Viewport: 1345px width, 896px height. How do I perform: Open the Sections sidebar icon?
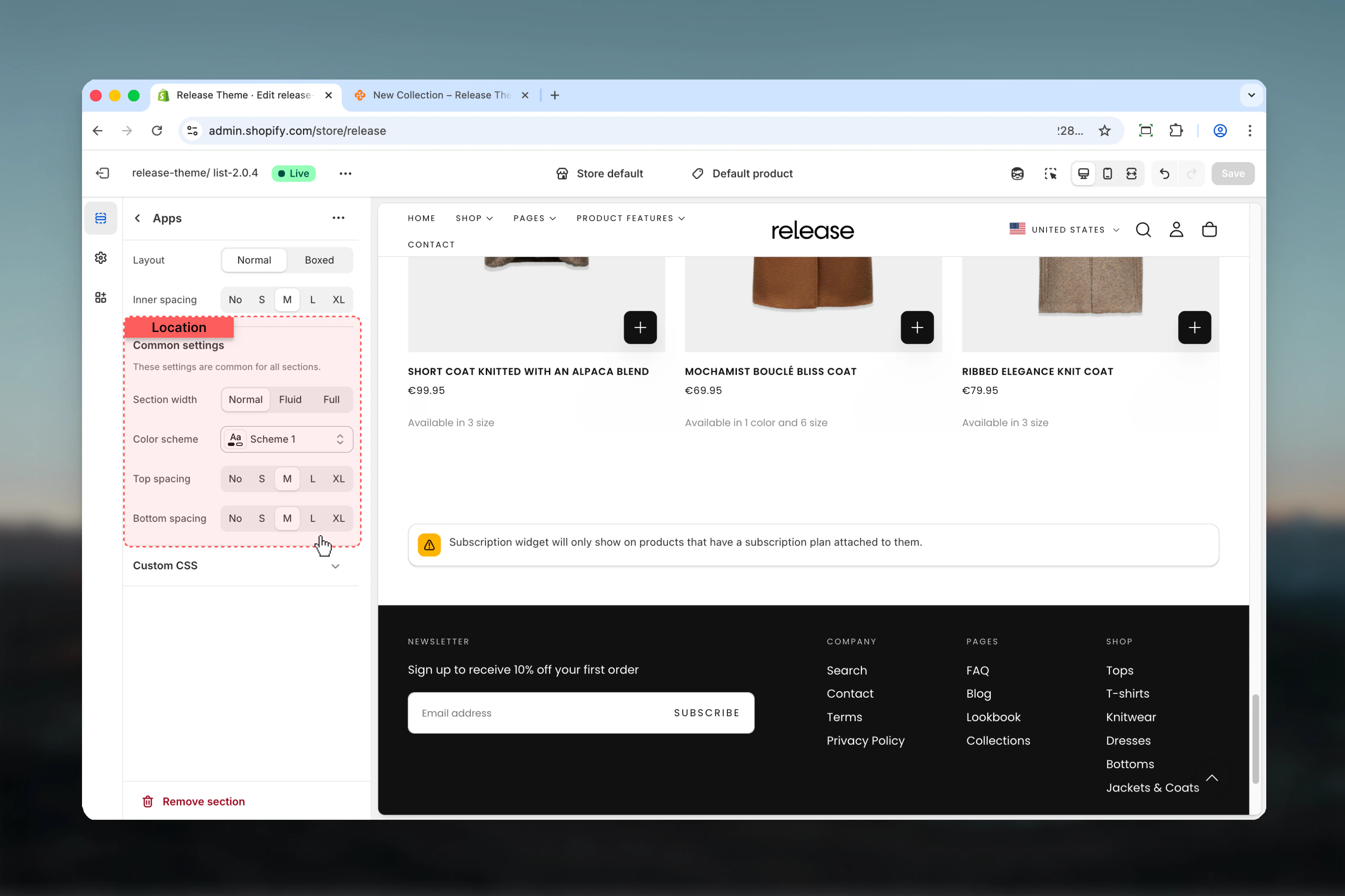(x=100, y=218)
